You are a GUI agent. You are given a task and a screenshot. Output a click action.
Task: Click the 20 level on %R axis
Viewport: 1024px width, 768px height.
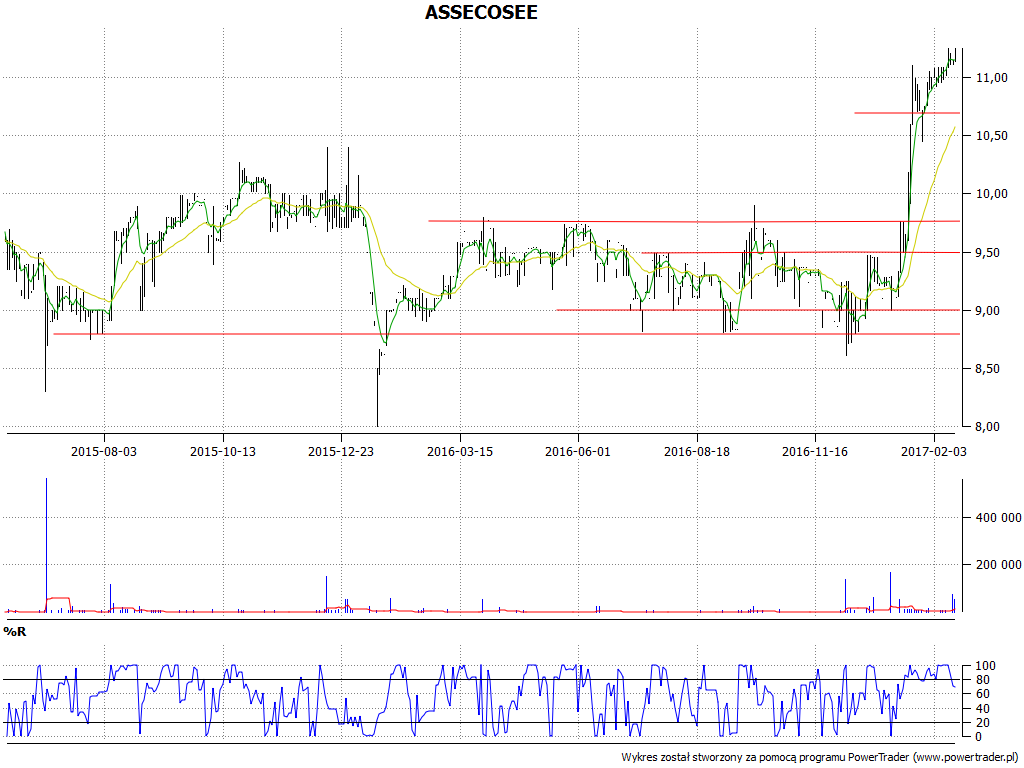985,723
